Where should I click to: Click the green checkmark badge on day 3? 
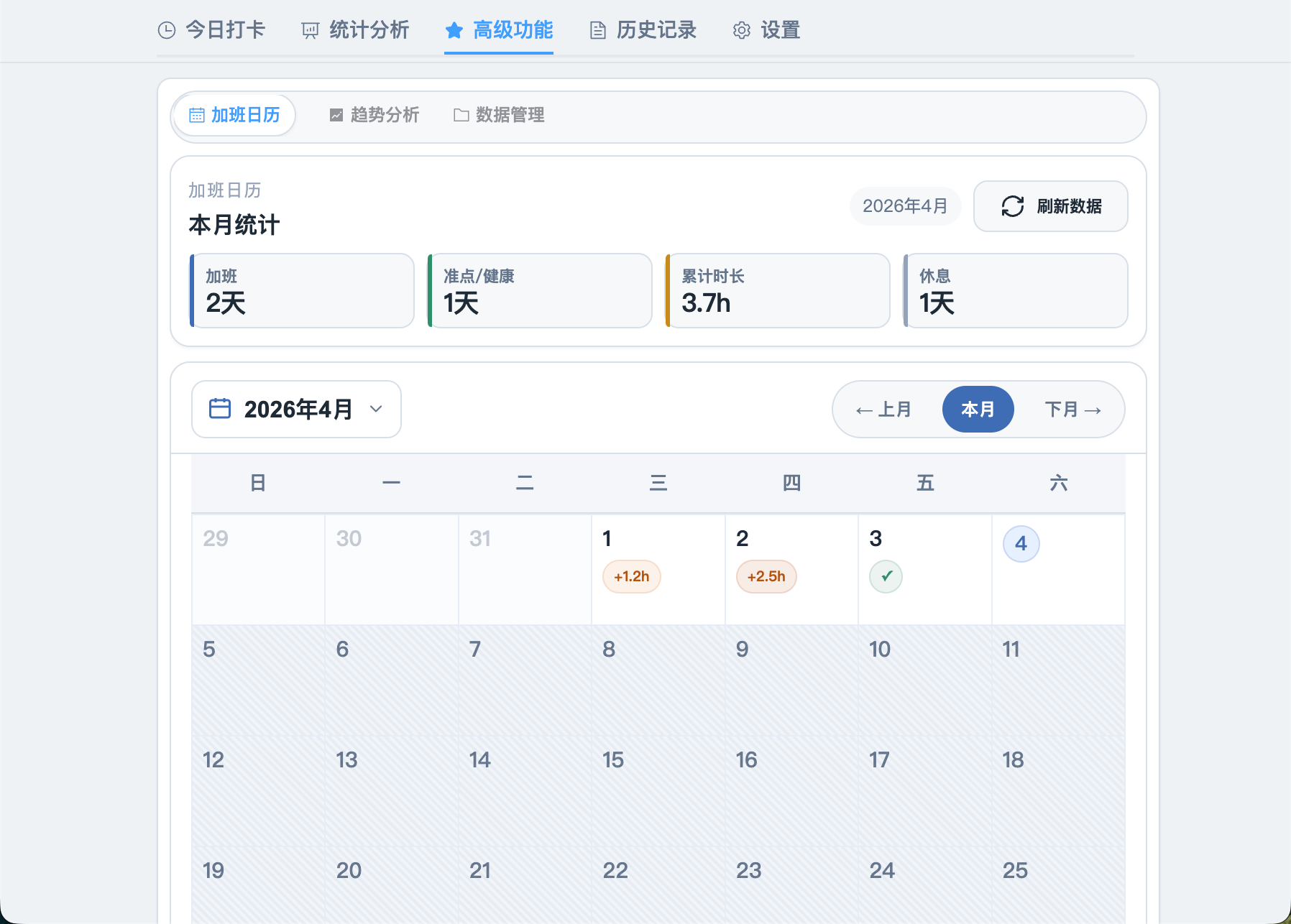point(886,576)
